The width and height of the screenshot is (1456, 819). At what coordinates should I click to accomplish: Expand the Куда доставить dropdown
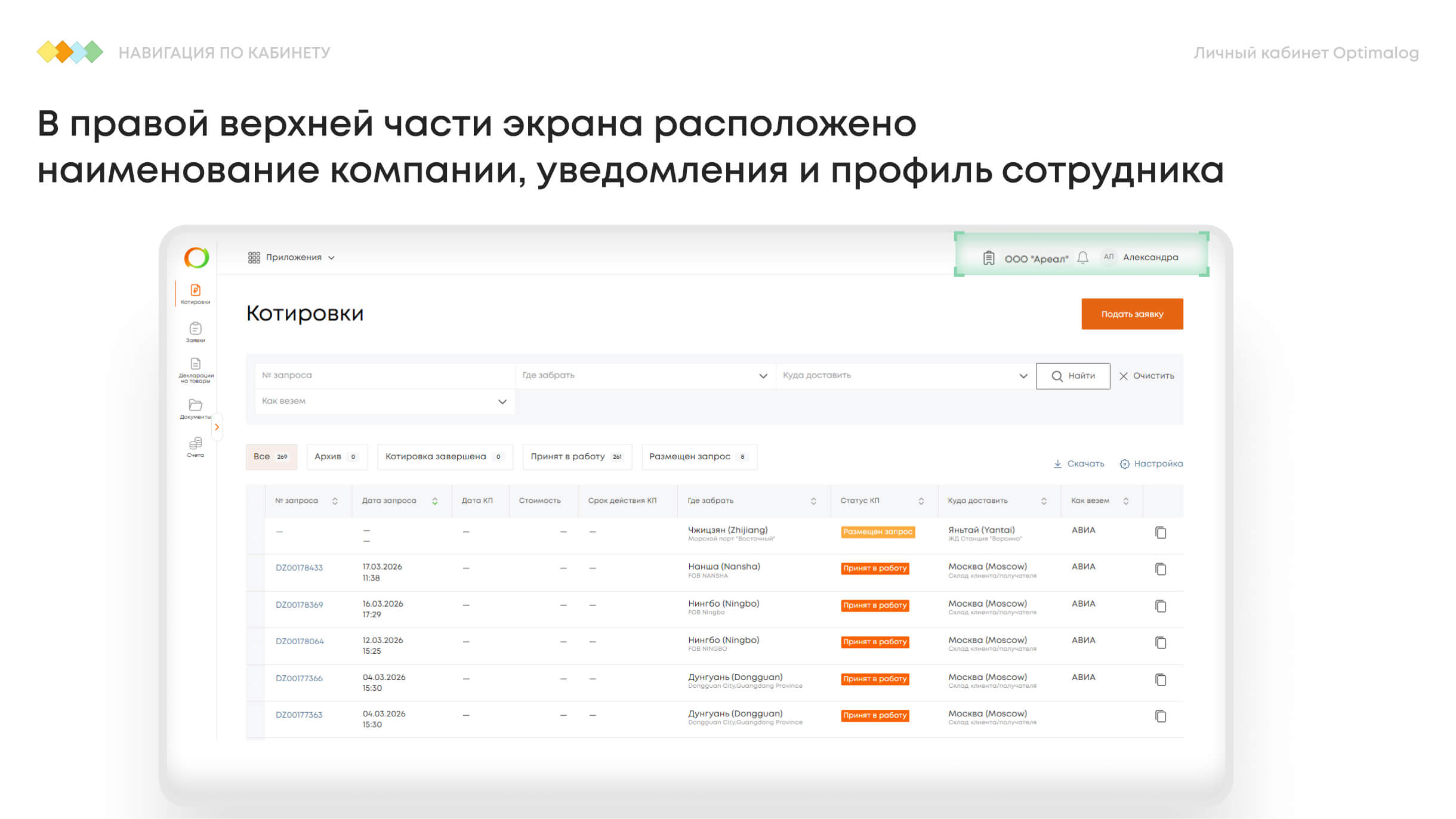(1023, 376)
